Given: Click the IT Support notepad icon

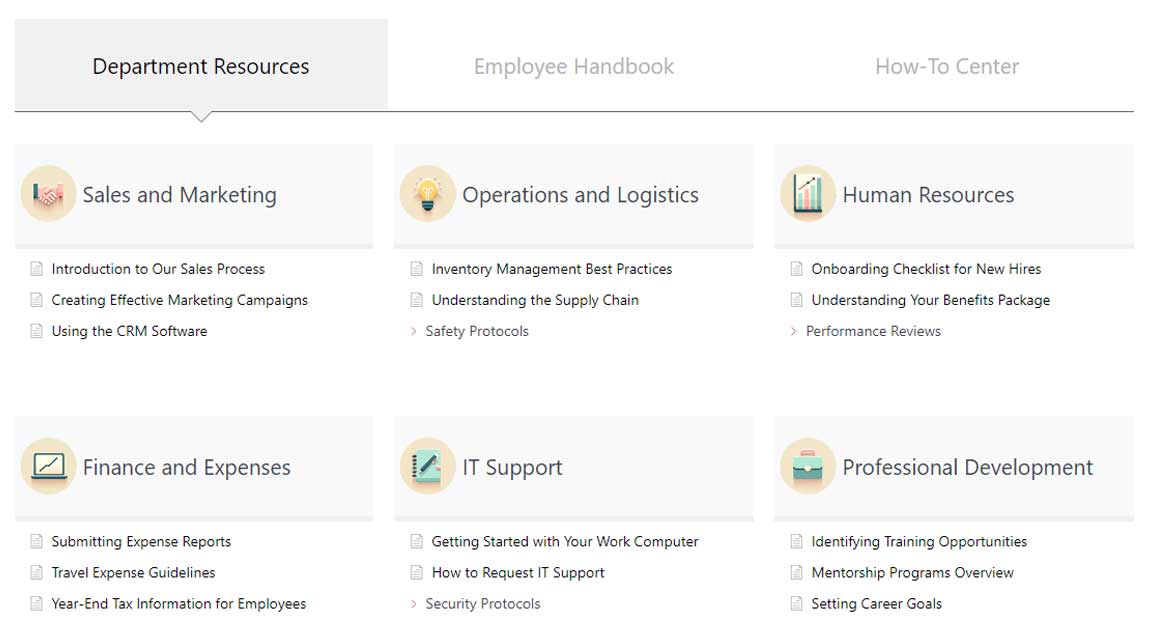Looking at the screenshot, I should point(427,467).
